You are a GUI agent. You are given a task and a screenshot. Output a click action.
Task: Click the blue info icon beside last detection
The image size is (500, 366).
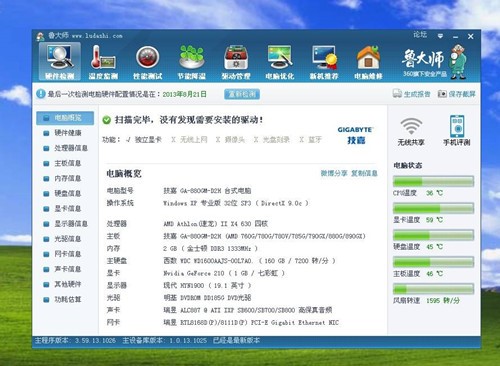point(41,94)
